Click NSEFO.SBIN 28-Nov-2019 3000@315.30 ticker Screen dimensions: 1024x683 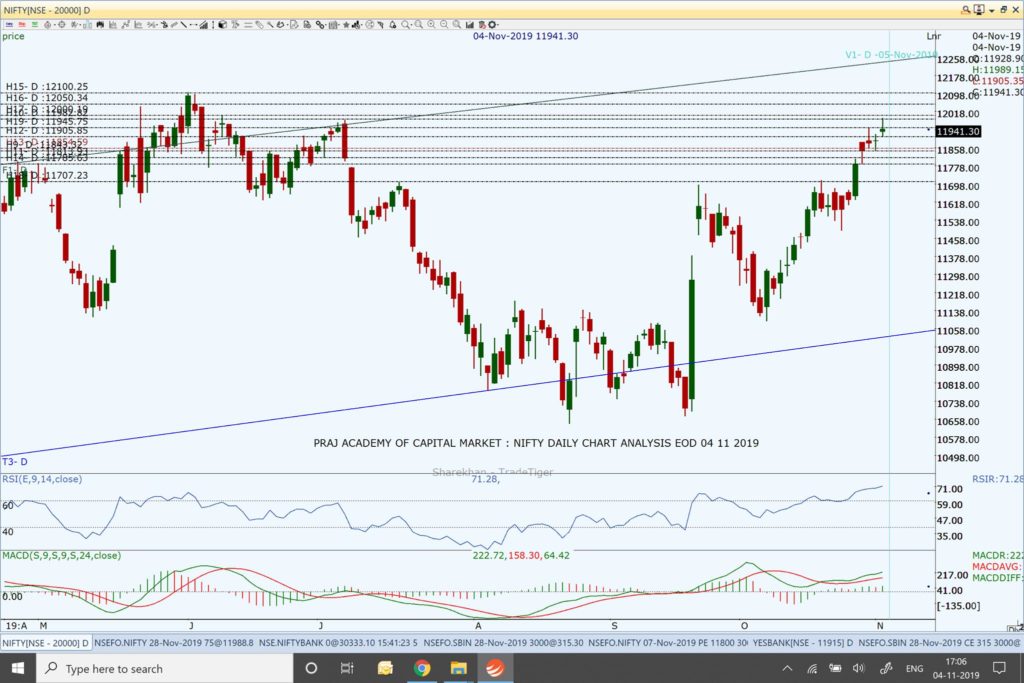coord(504,643)
